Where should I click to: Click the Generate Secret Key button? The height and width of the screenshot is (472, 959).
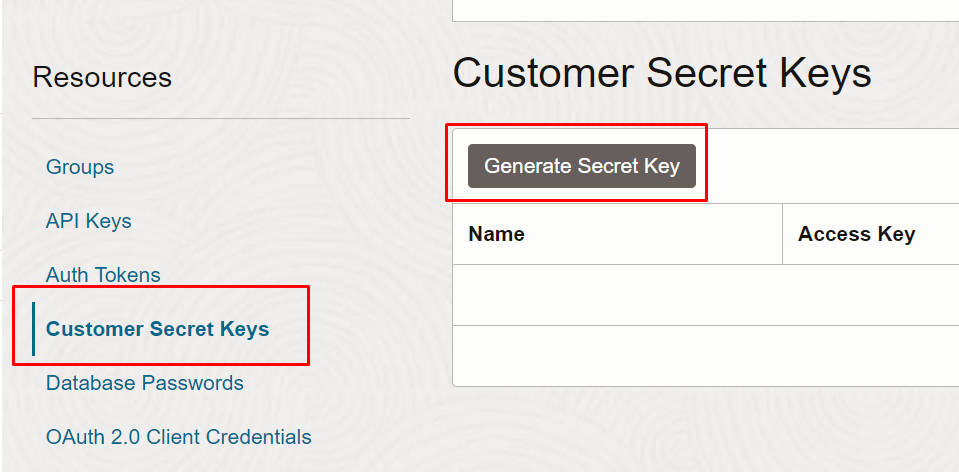click(582, 166)
